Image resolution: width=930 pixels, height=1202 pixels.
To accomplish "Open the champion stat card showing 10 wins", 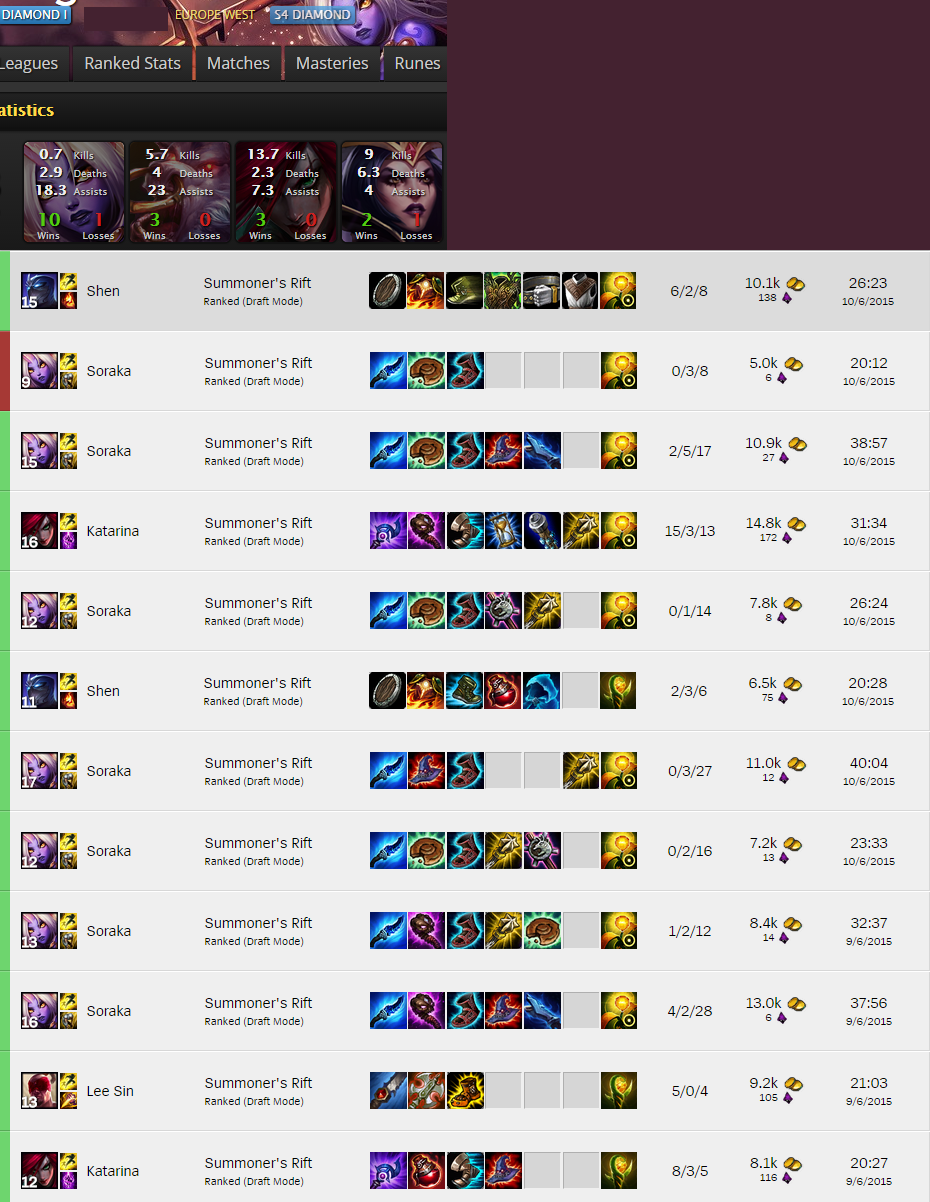I will 74,192.
